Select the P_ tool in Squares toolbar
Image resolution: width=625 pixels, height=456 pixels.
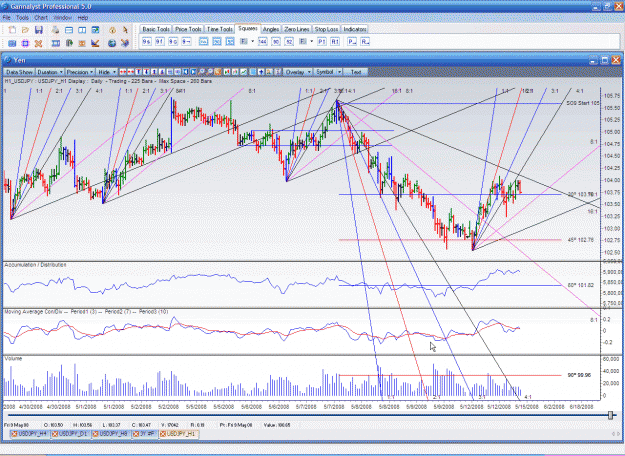point(352,41)
